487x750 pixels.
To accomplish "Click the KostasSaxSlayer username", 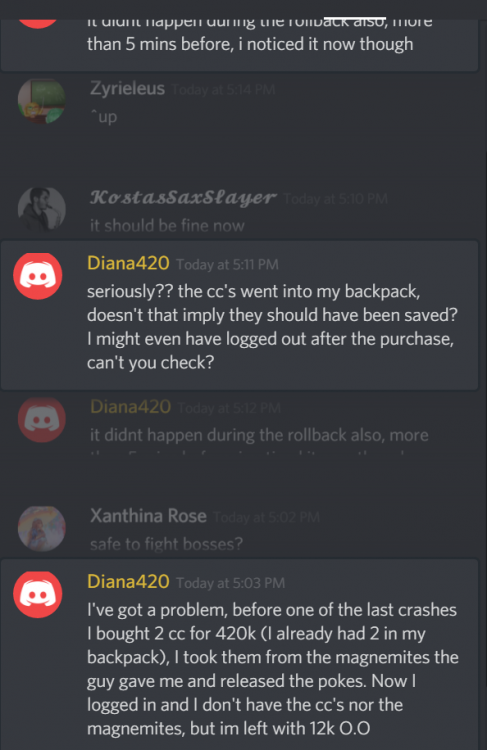I will [x=183, y=198].
